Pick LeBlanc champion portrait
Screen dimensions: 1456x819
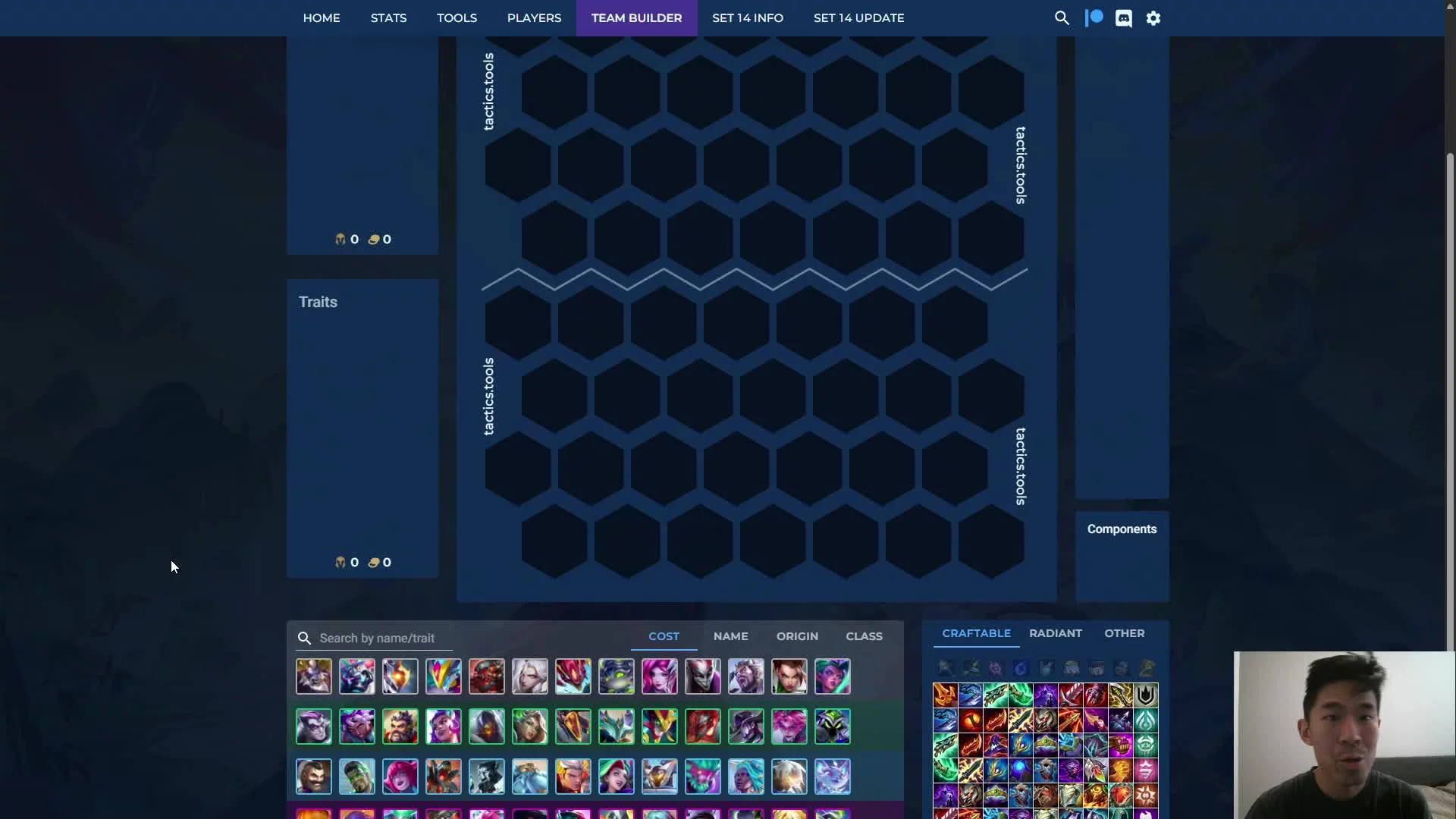point(529,726)
